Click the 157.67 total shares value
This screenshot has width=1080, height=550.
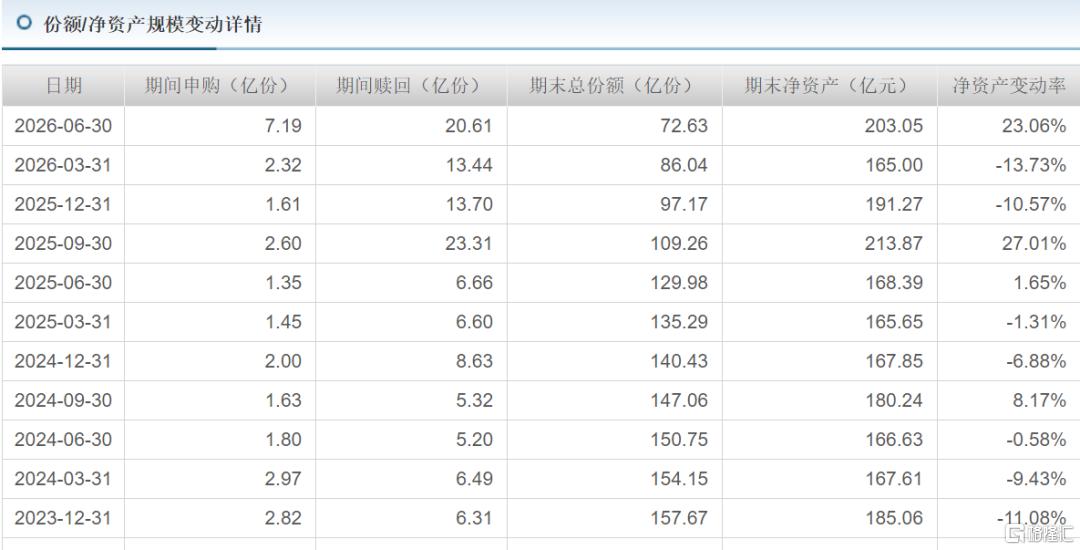tap(679, 518)
